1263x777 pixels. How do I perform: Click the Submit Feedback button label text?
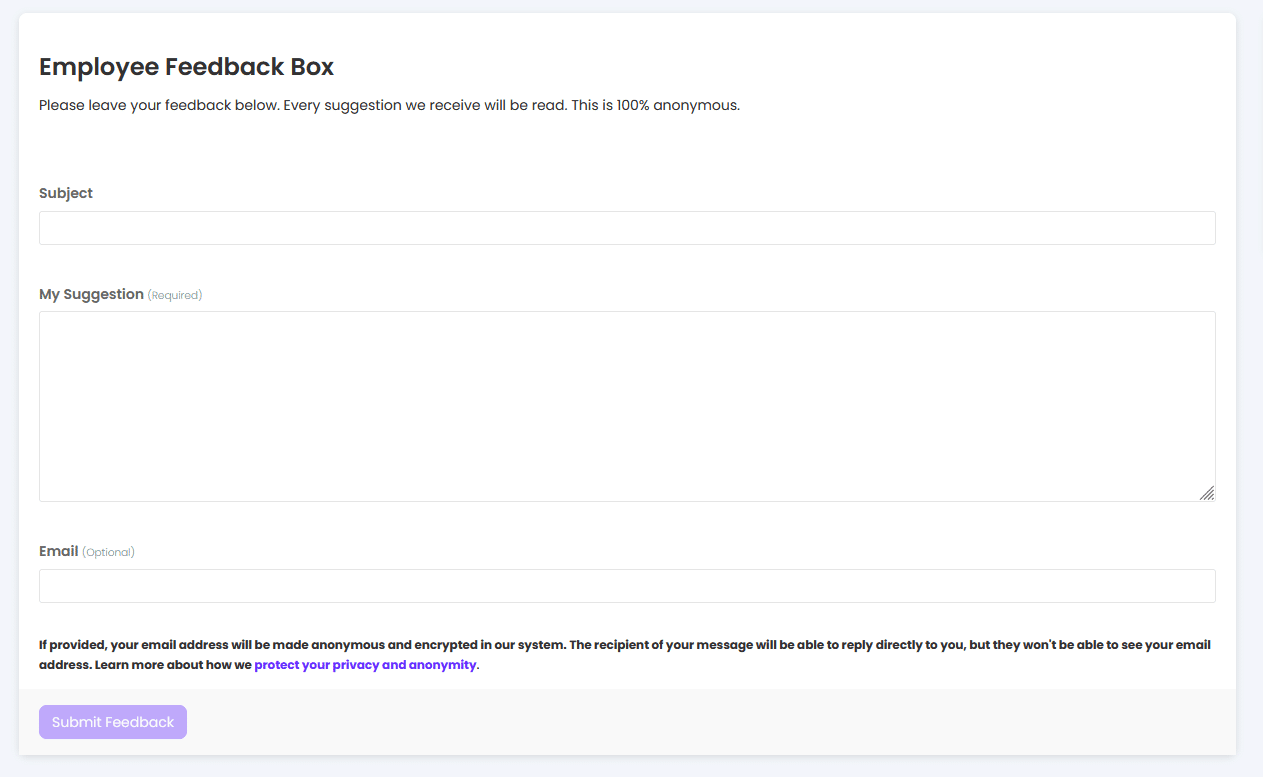112,721
